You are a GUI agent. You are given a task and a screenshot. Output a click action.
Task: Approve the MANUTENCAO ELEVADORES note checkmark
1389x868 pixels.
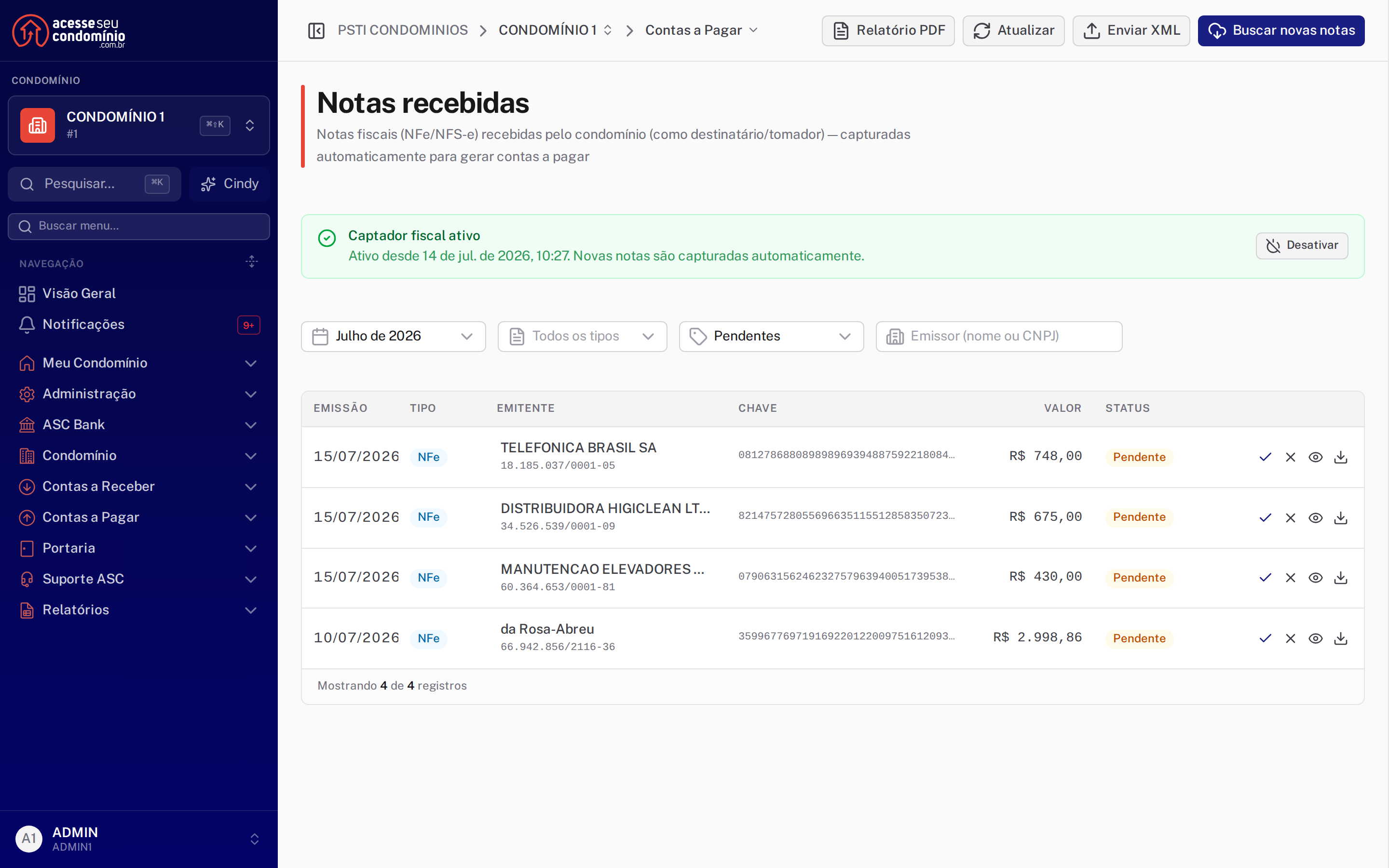(x=1265, y=578)
